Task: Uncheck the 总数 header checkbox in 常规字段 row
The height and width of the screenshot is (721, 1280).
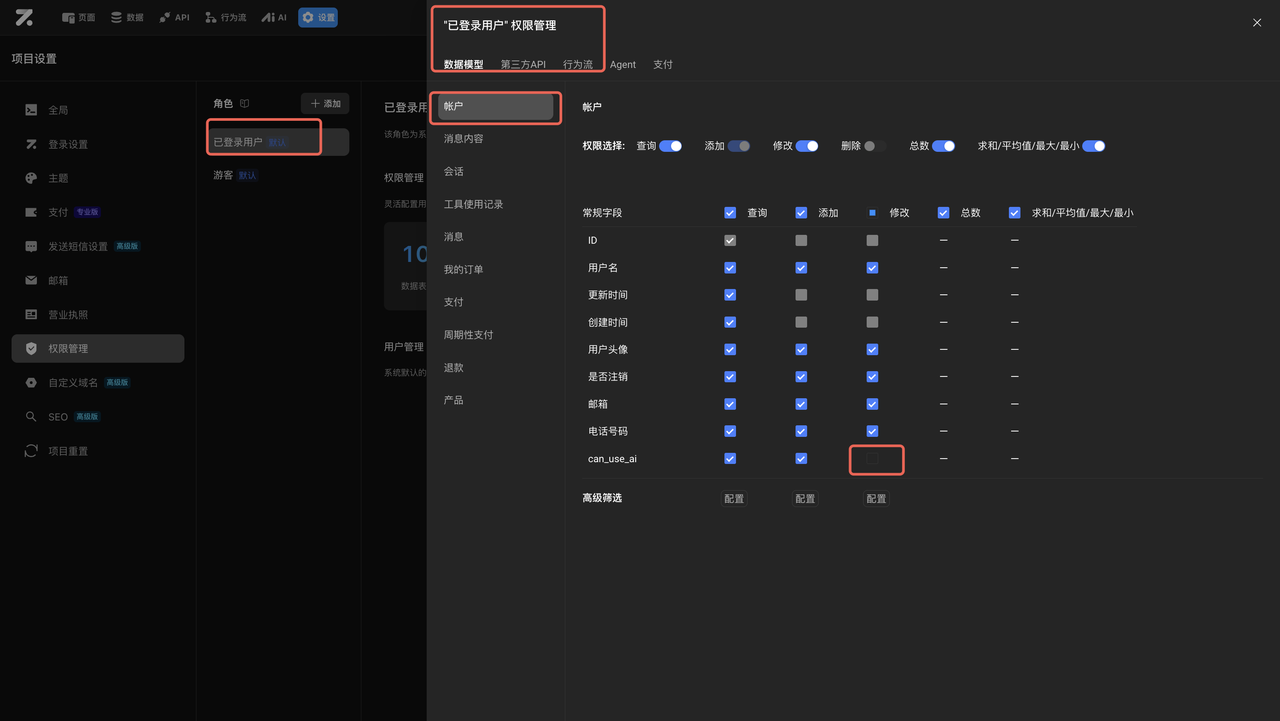Action: (943, 213)
